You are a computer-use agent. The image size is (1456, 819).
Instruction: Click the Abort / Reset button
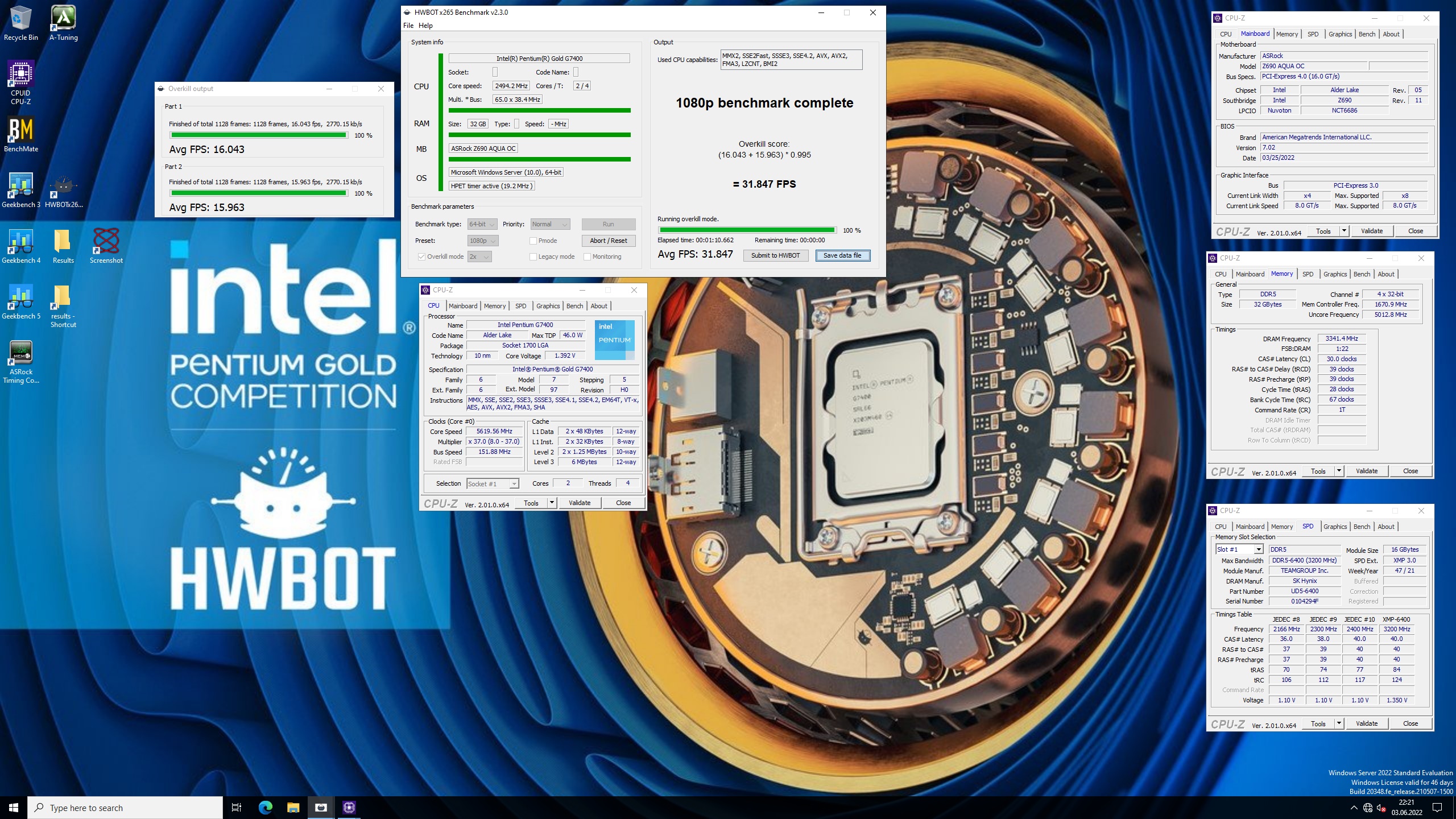click(x=608, y=241)
